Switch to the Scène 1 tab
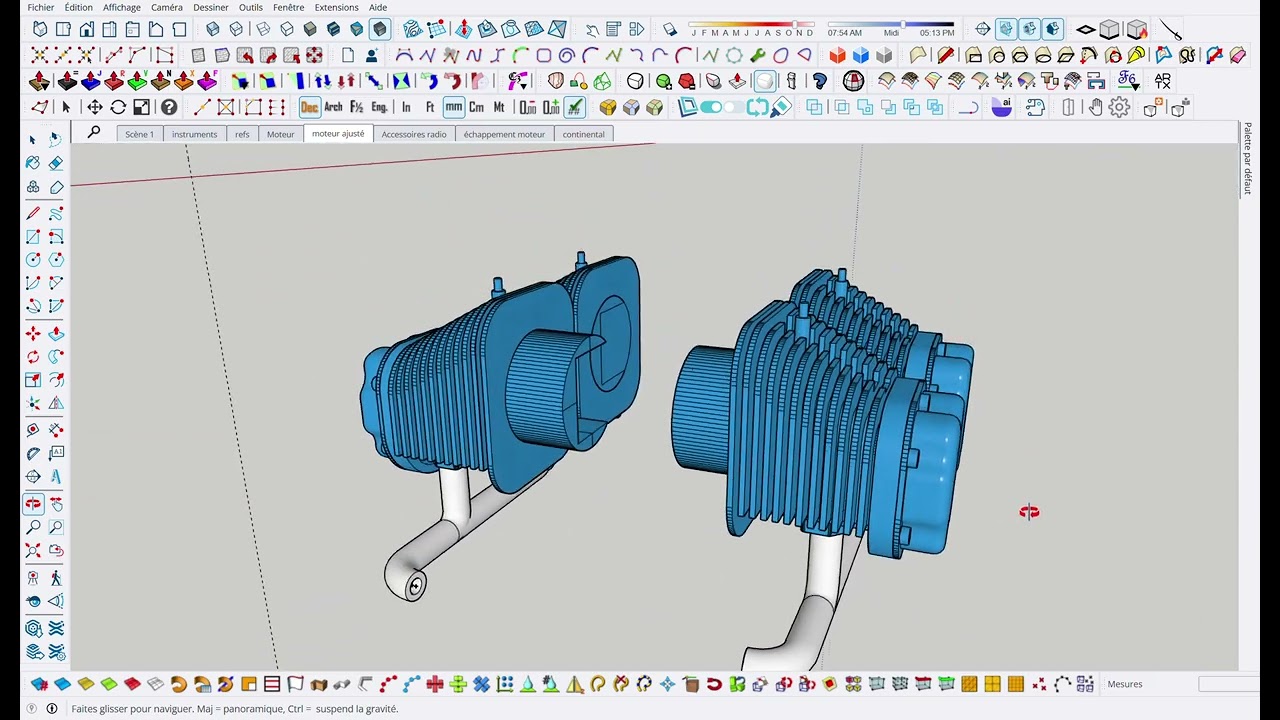 (139, 134)
